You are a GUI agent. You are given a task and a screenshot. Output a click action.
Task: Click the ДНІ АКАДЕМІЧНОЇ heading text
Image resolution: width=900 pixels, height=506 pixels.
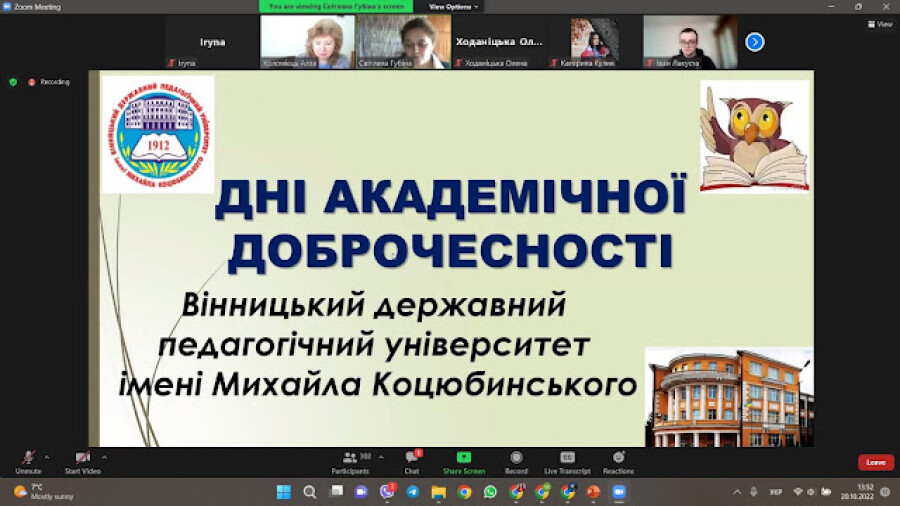point(451,197)
